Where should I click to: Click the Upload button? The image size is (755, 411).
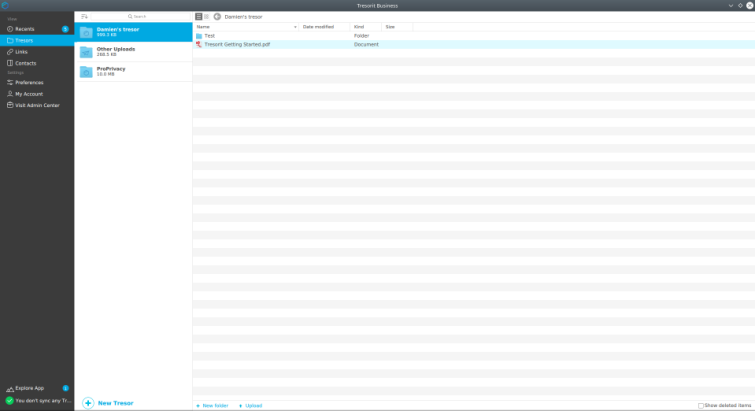point(250,406)
